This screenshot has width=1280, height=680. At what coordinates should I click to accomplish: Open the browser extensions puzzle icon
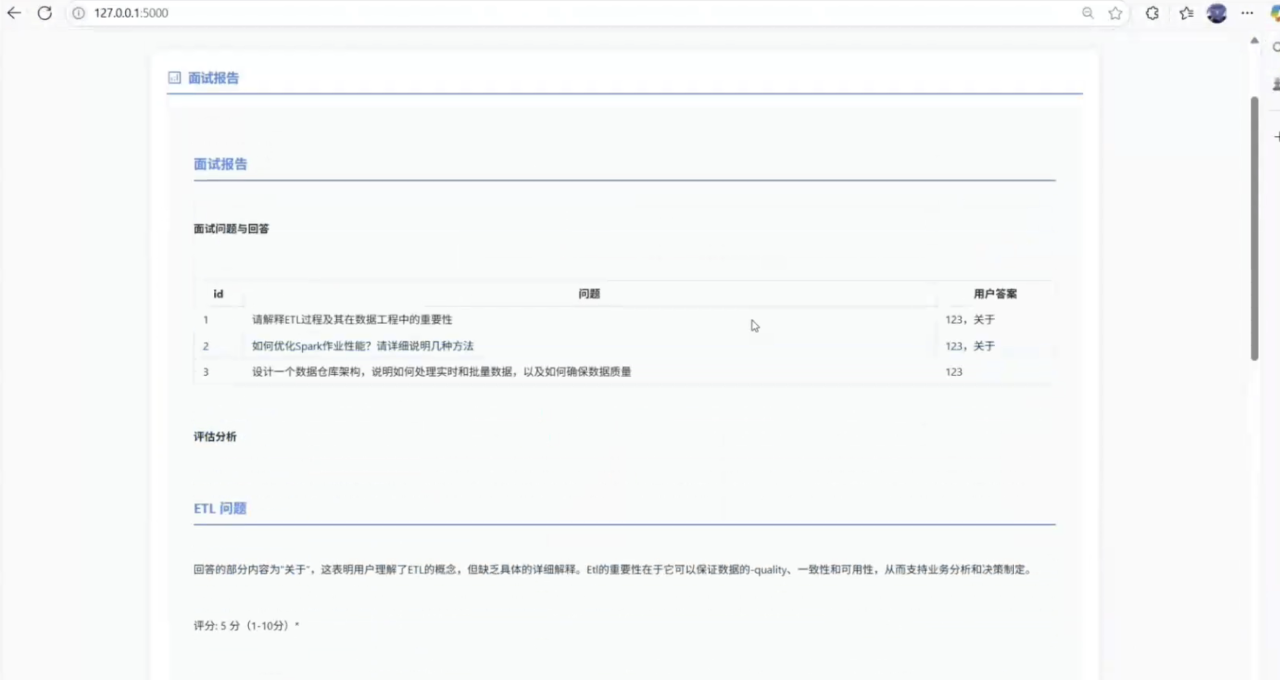pos(1152,13)
